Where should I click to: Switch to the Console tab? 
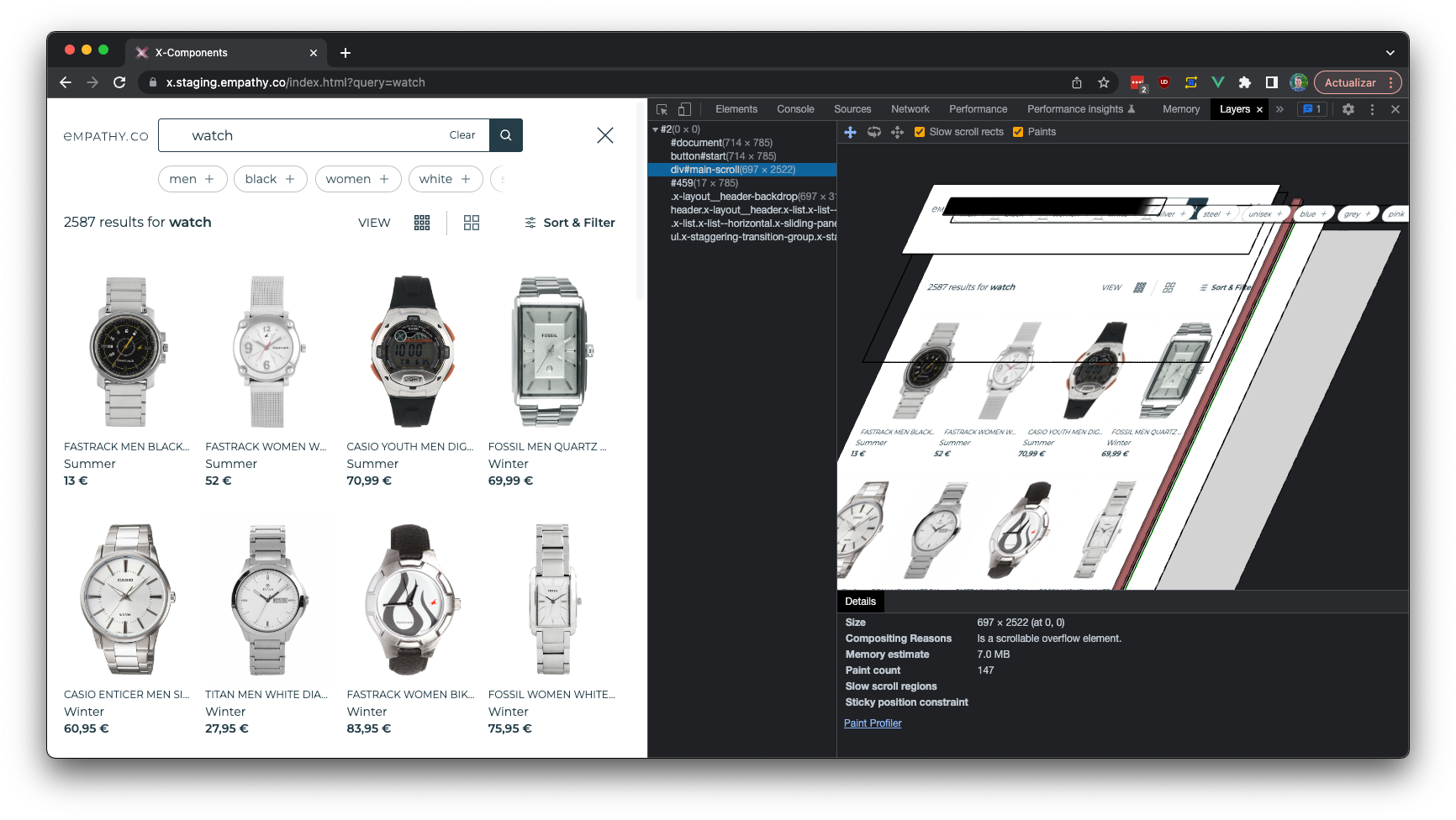795,109
